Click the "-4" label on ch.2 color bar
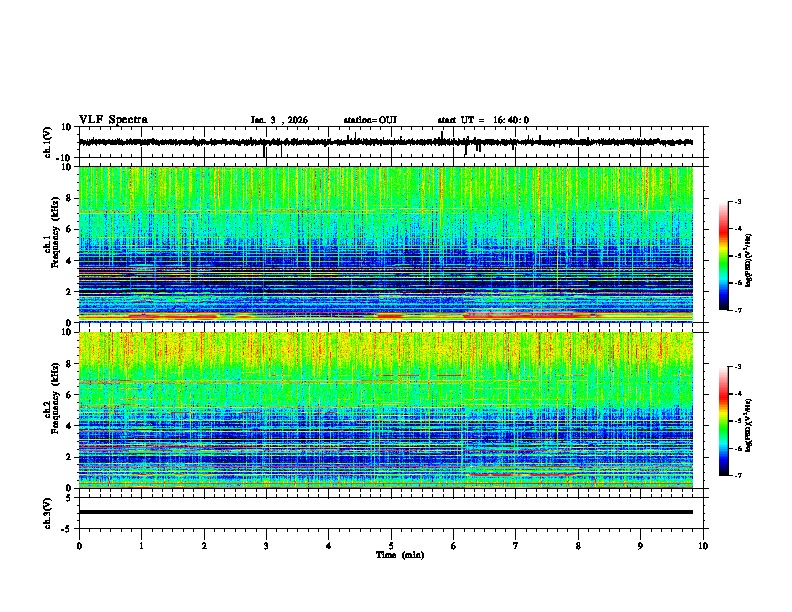 tap(738, 394)
